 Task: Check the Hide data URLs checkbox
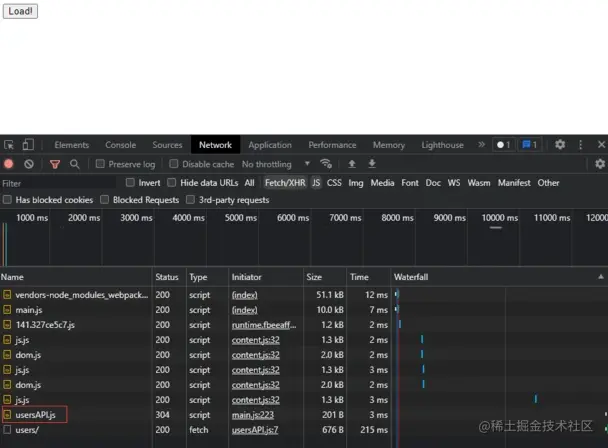172,183
